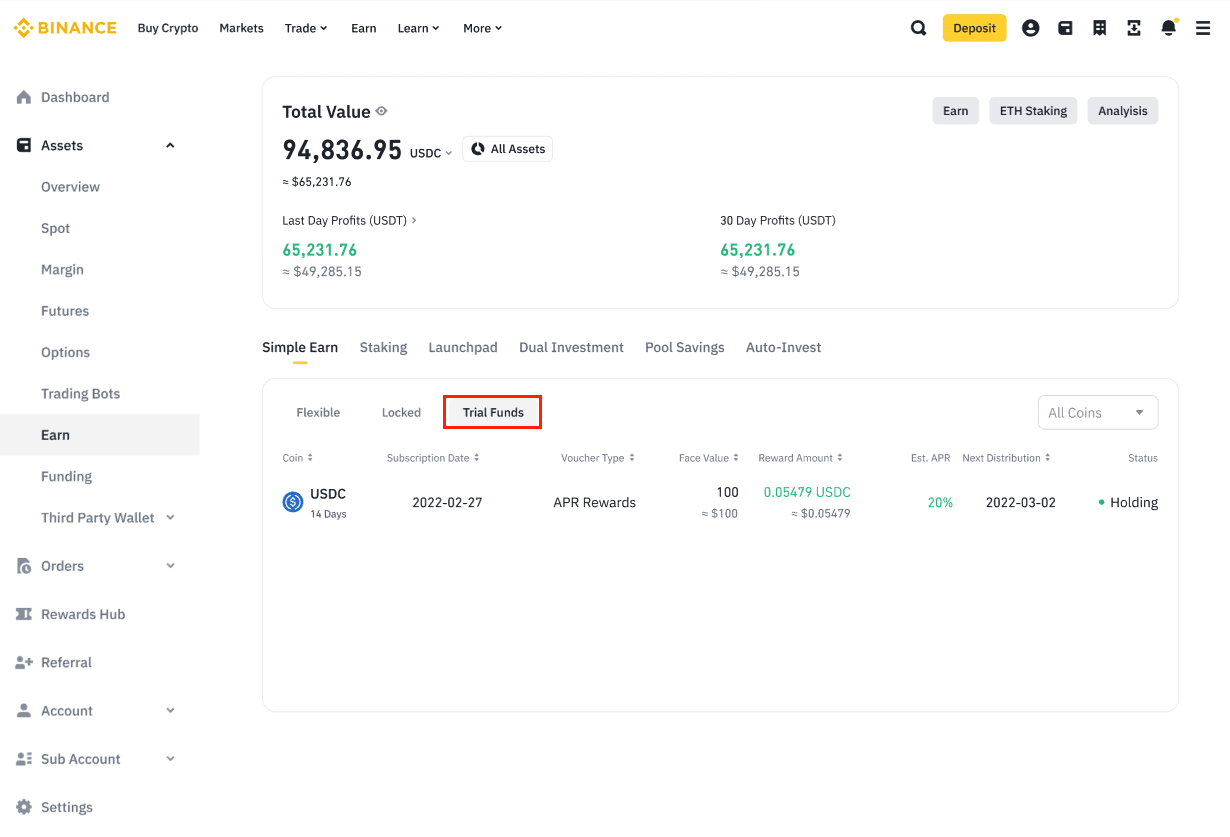The image size is (1230, 837).
Task: Open the USDC currency selector
Action: point(431,153)
